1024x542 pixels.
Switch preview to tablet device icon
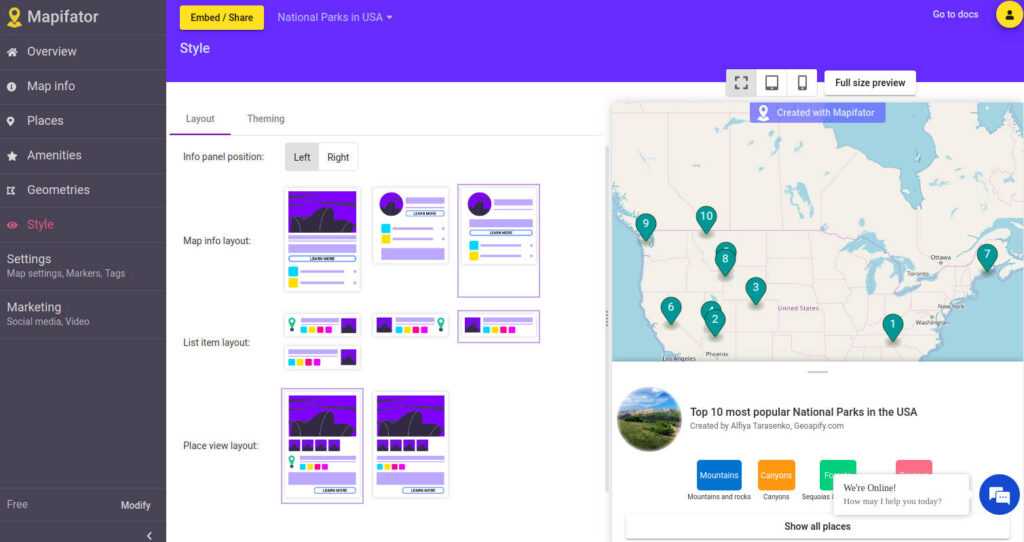coord(771,83)
